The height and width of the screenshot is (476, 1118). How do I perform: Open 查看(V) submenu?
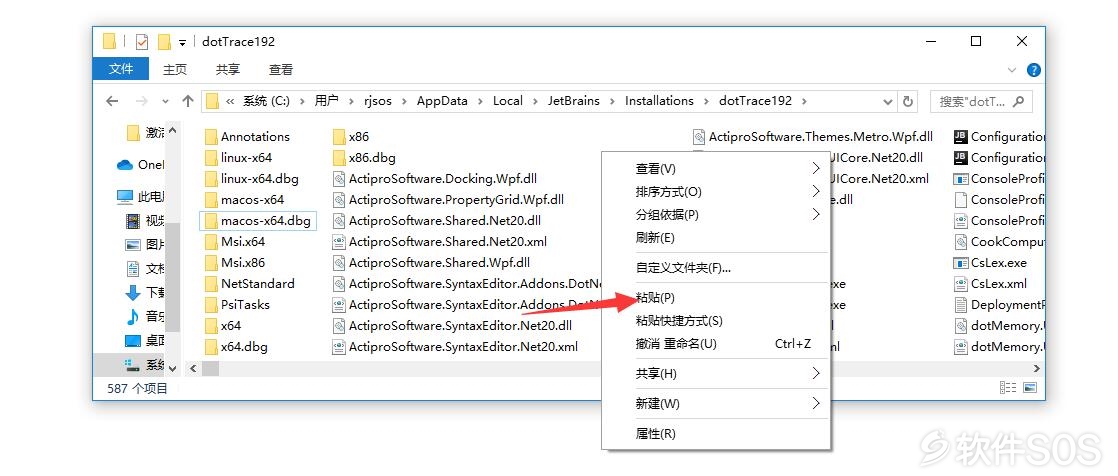716,169
